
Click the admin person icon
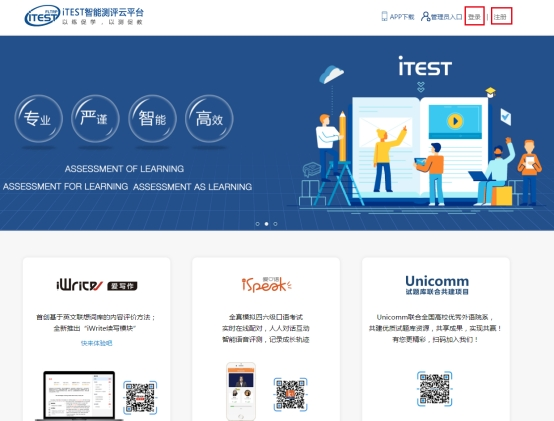425,16
